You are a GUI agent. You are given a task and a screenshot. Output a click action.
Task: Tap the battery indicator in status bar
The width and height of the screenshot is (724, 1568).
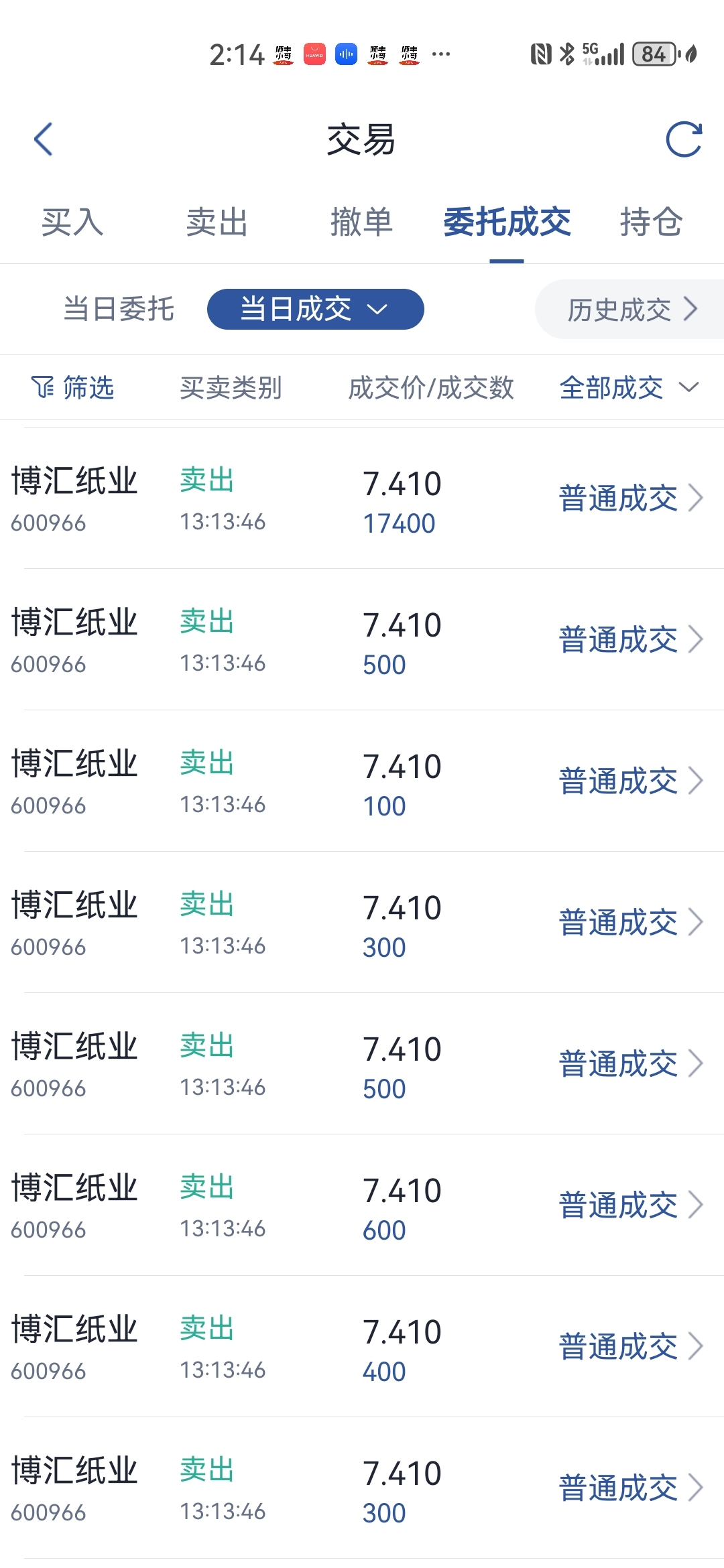[x=656, y=54]
